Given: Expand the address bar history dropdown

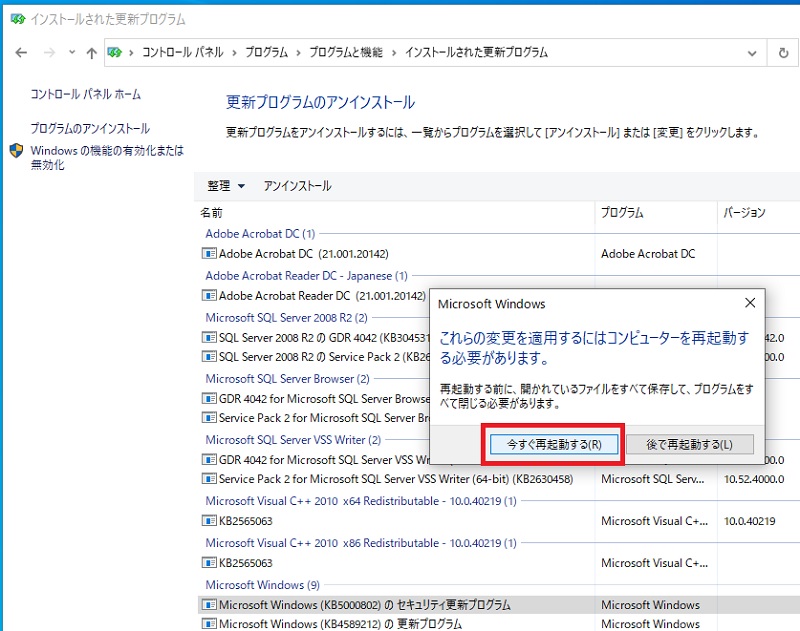Looking at the screenshot, I should pyautogui.click(x=752, y=53).
